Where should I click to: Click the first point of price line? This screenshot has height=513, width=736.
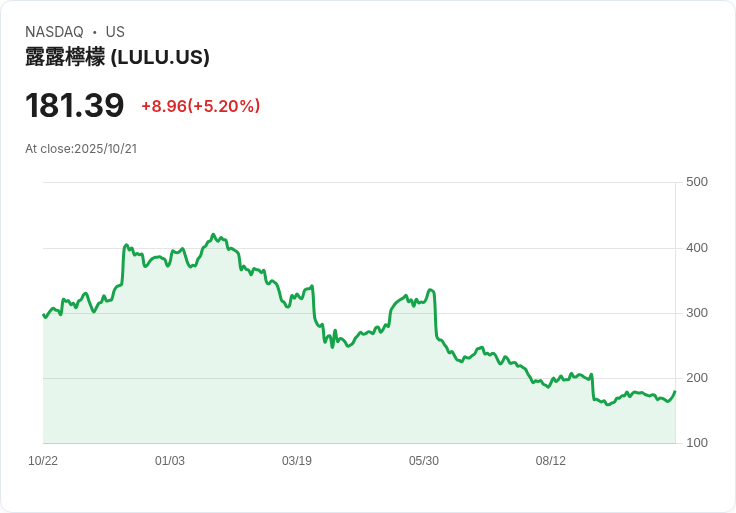(43, 315)
